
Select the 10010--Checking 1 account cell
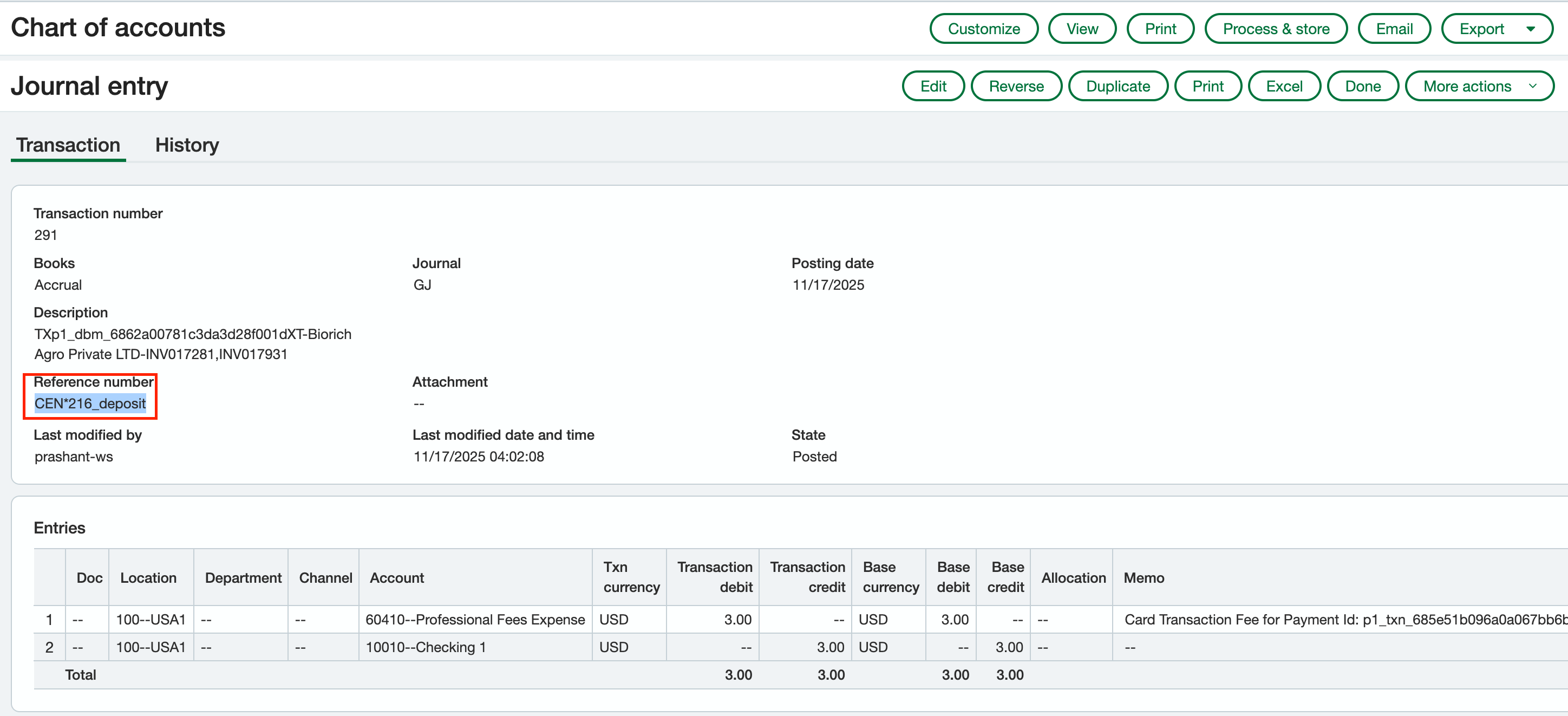[426, 647]
